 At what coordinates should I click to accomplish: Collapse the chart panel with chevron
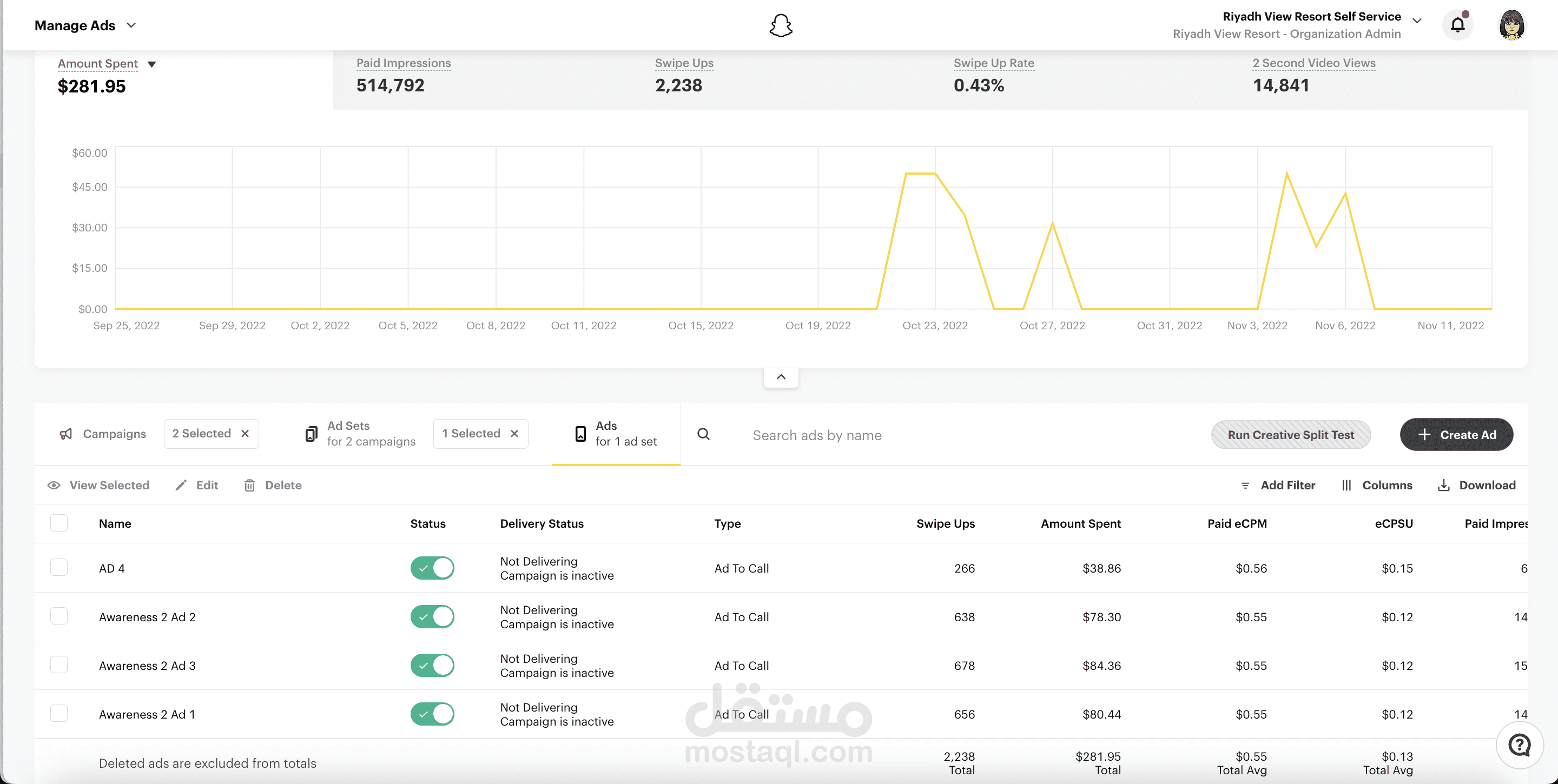point(781,377)
